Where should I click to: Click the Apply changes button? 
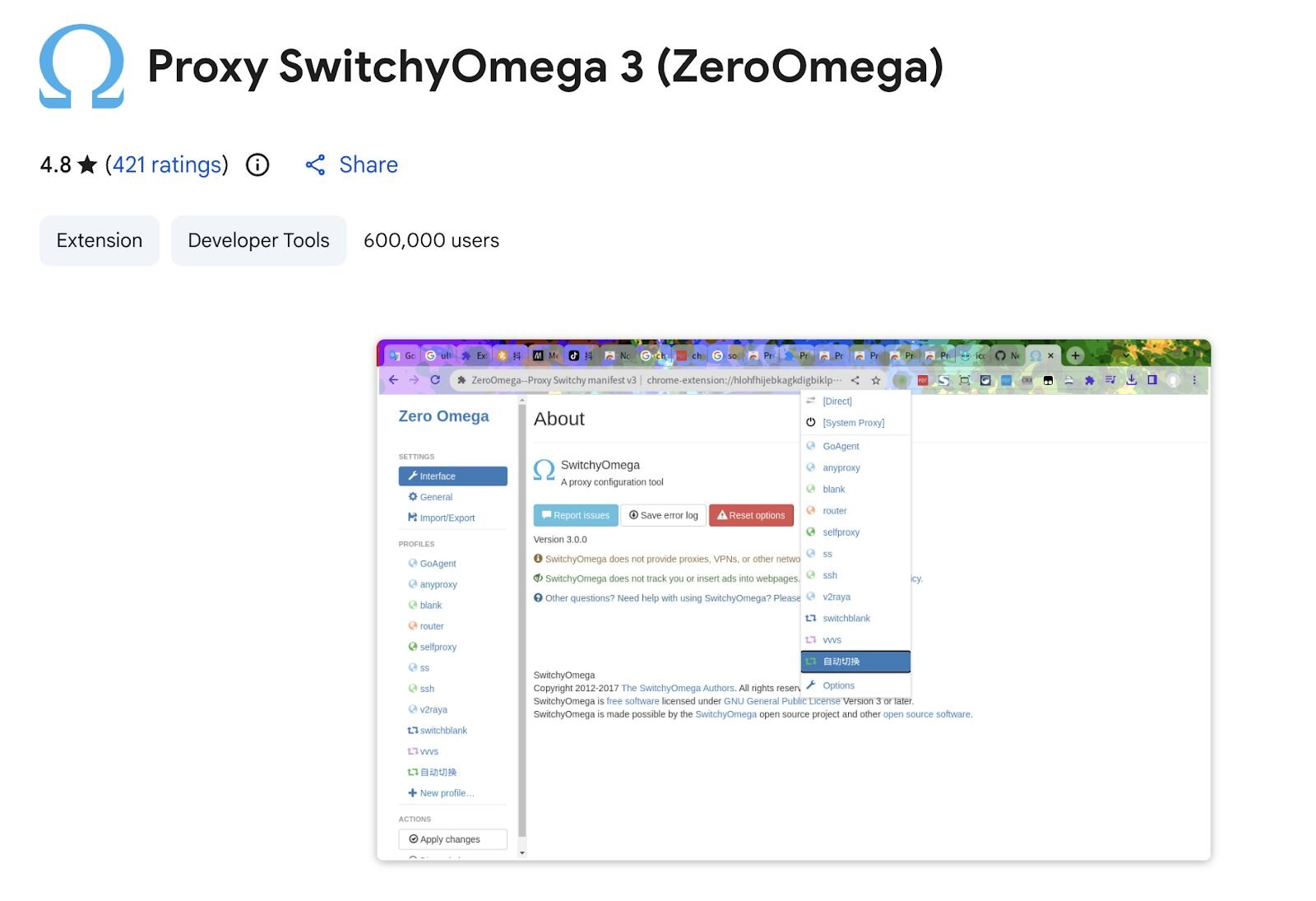pyautogui.click(x=452, y=839)
